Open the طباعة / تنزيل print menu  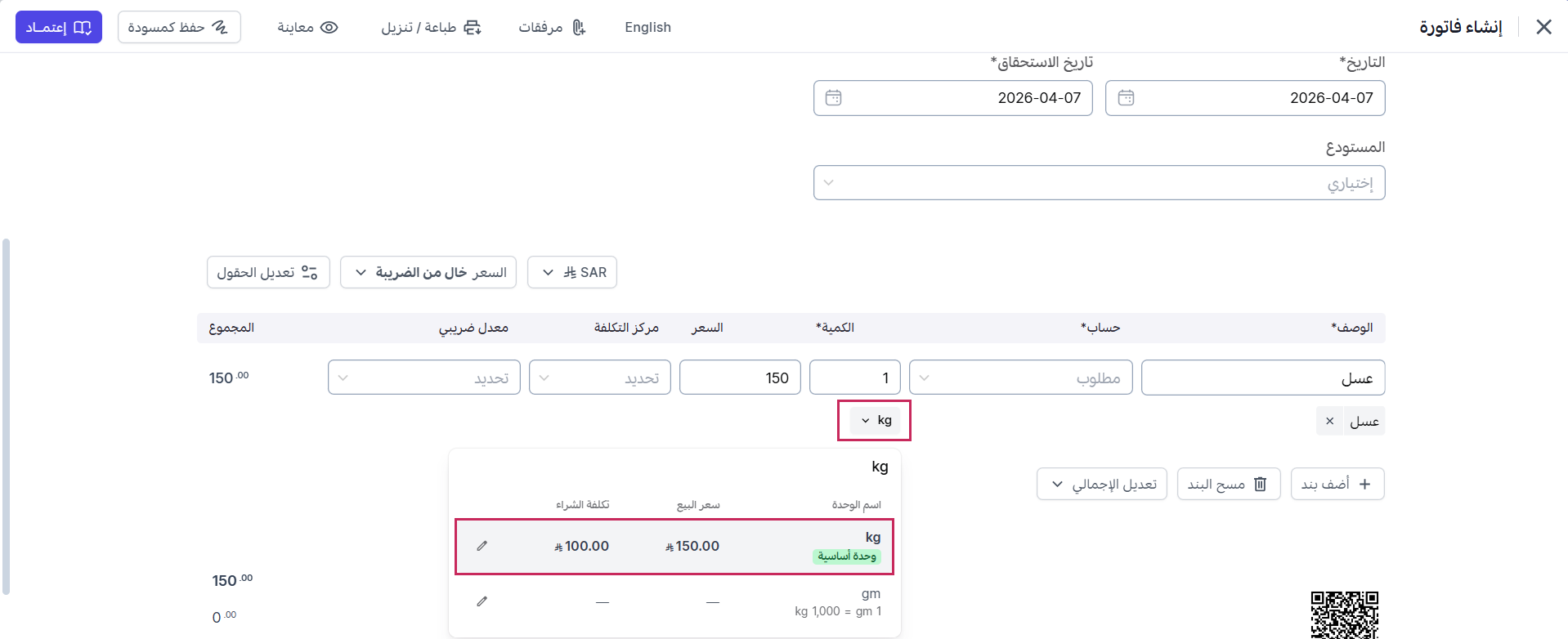431,27
